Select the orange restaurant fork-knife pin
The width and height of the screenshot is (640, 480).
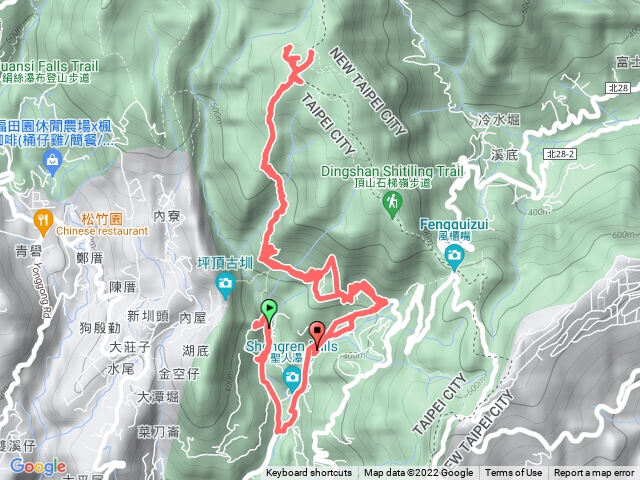point(43,222)
